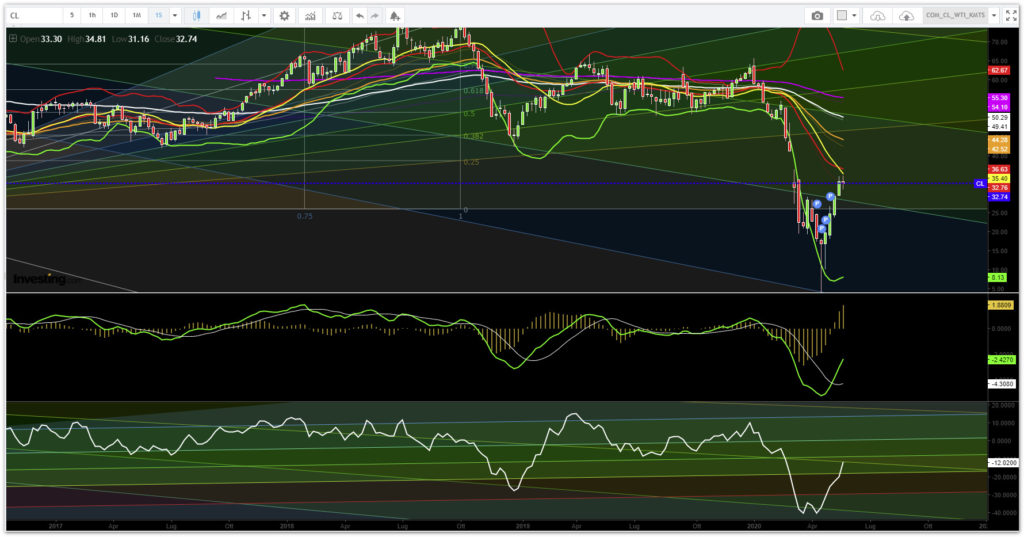The height and width of the screenshot is (537, 1024).
Task: Expand the saved layouts dropdown arrow
Action: (994, 16)
